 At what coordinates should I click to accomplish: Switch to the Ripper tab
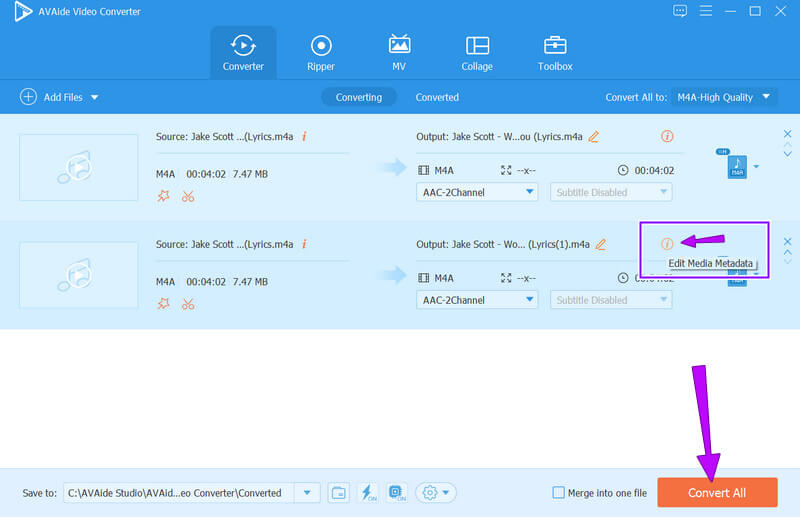point(321,53)
